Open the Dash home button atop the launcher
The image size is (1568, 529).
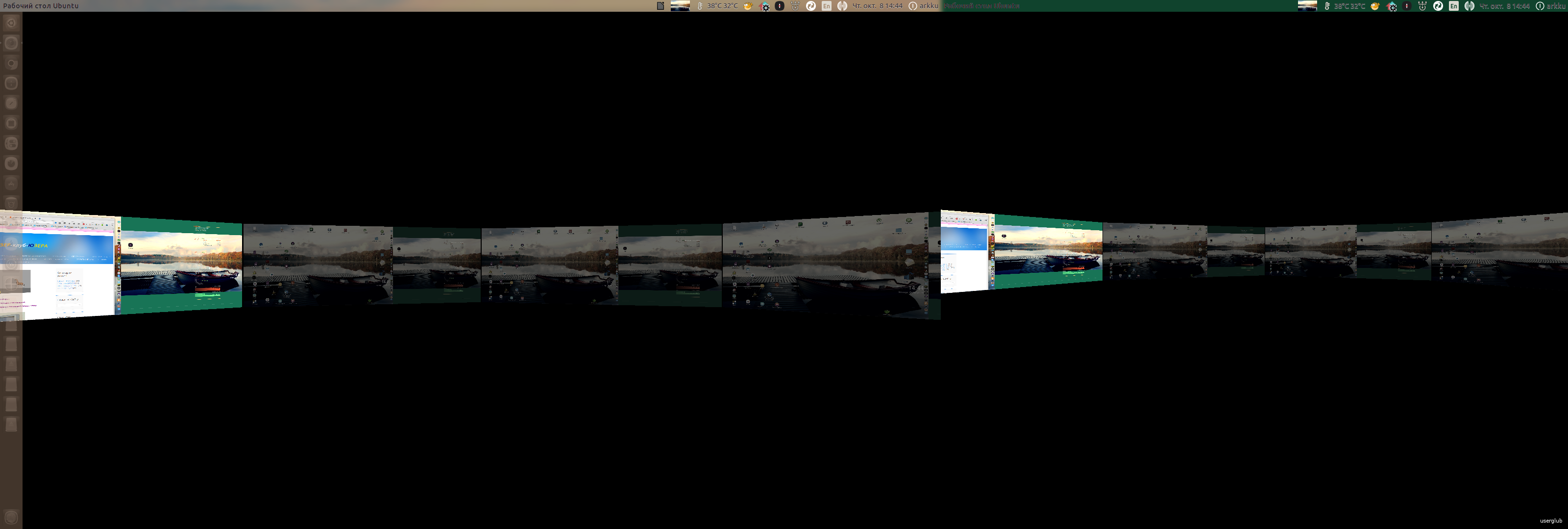tap(11, 23)
